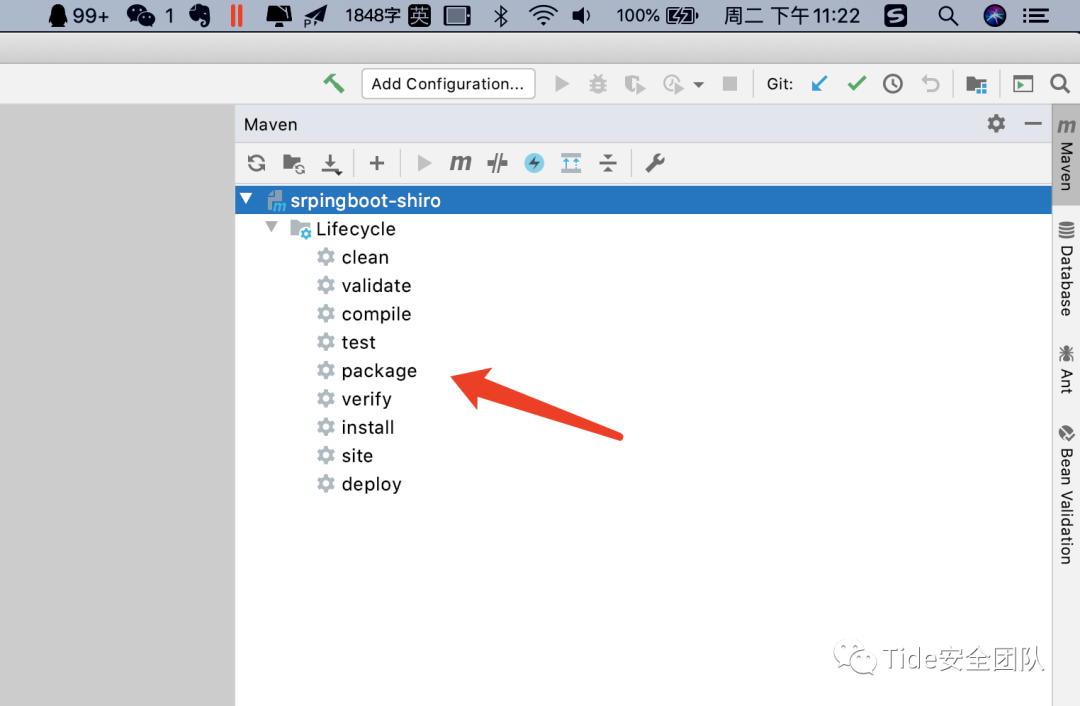Click Show Dependencies diagram icon
The height and width of the screenshot is (706, 1080).
click(571, 163)
